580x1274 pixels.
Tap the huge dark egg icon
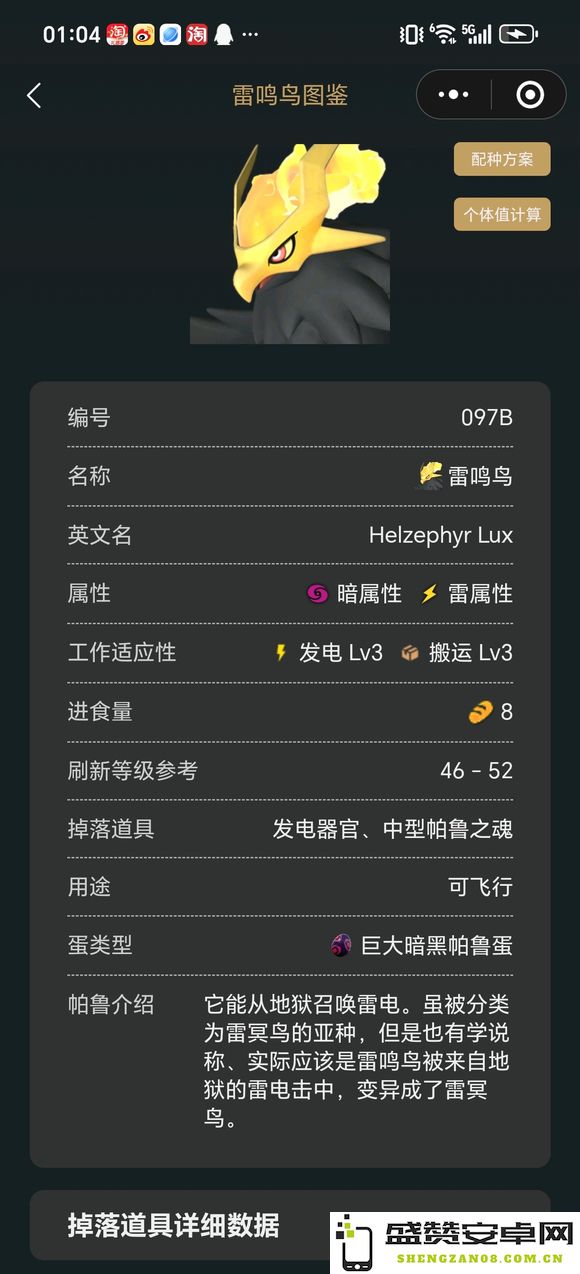click(x=341, y=945)
